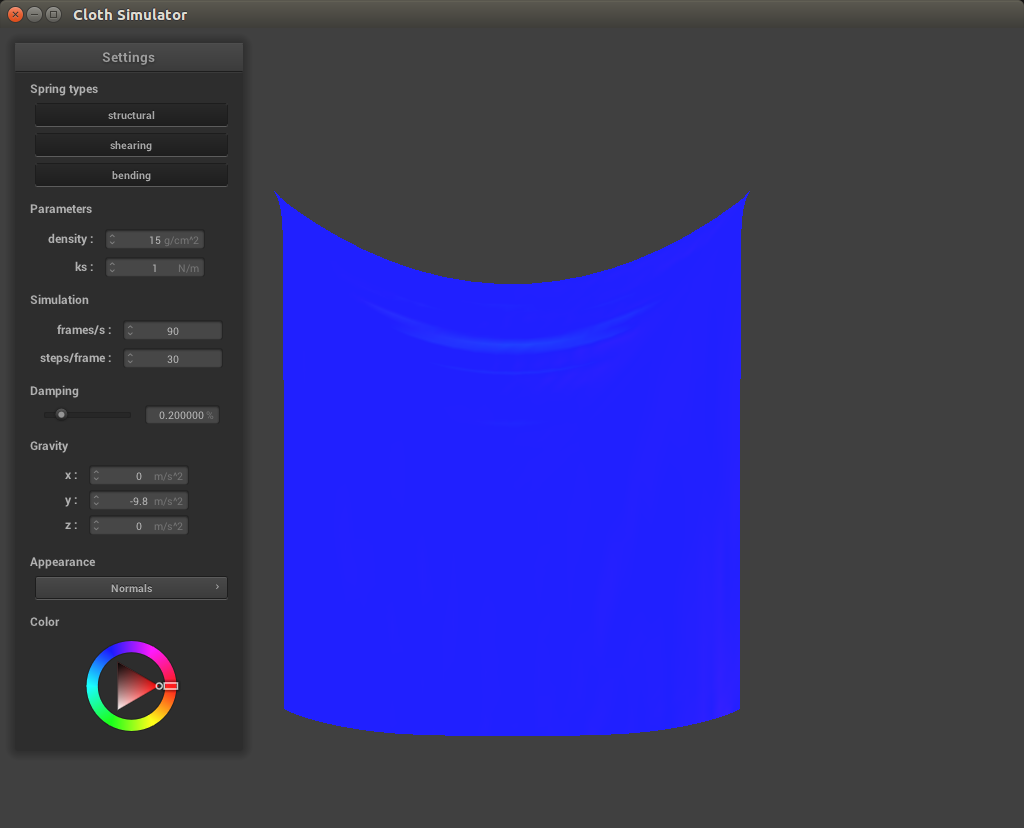Image resolution: width=1024 pixels, height=828 pixels.
Task: Click the gravity y spinner arrows
Action: [96, 501]
